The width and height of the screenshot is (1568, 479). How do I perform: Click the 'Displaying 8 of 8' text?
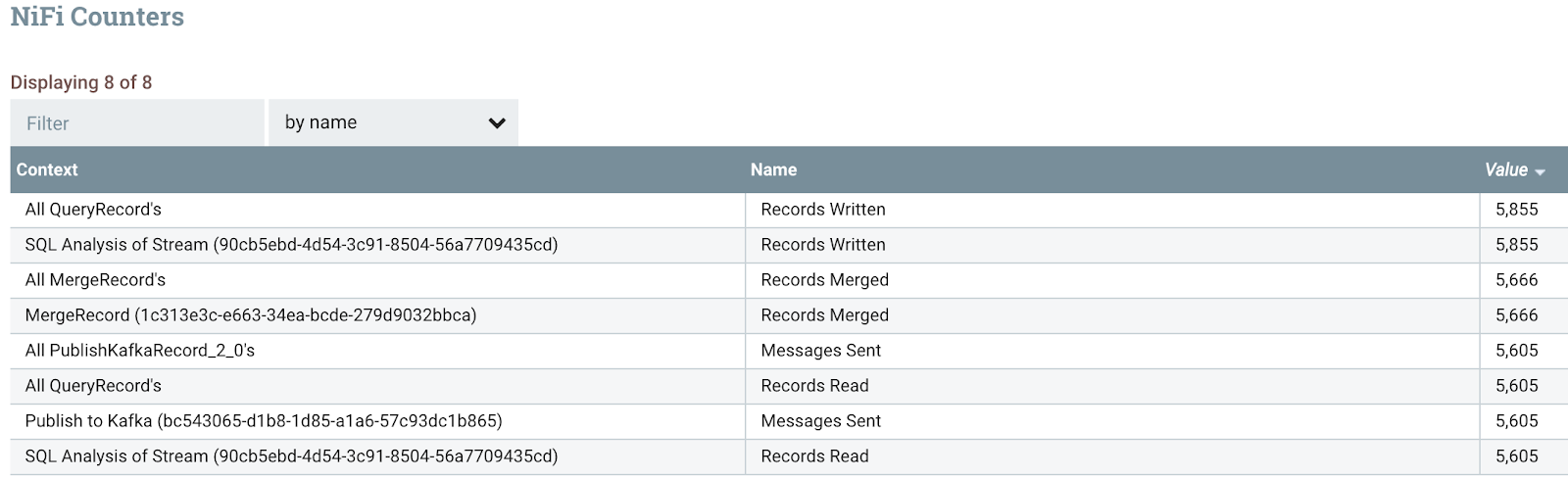pos(81,82)
